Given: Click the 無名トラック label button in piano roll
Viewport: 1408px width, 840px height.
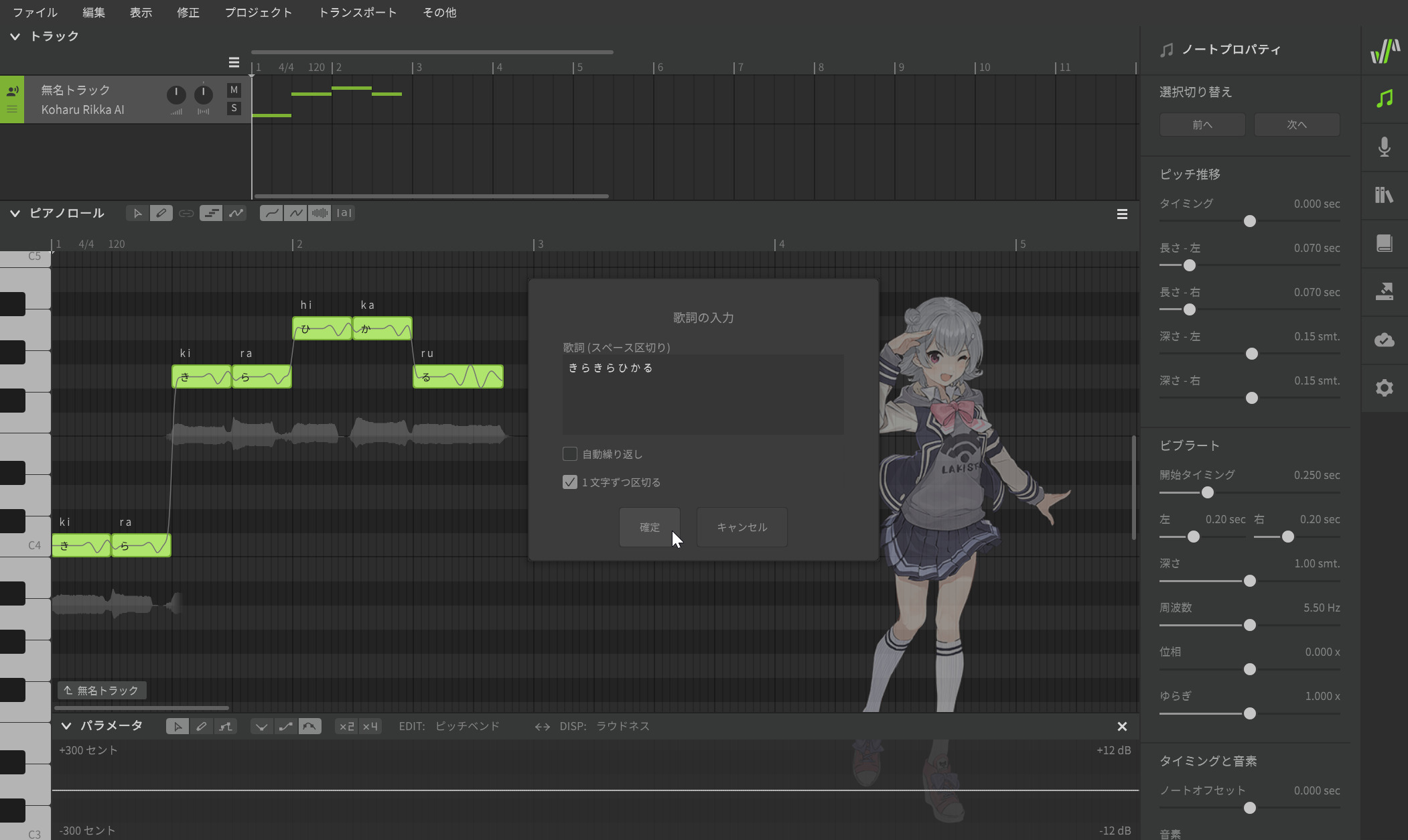Looking at the screenshot, I should pyautogui.click(x=102, y=691).
